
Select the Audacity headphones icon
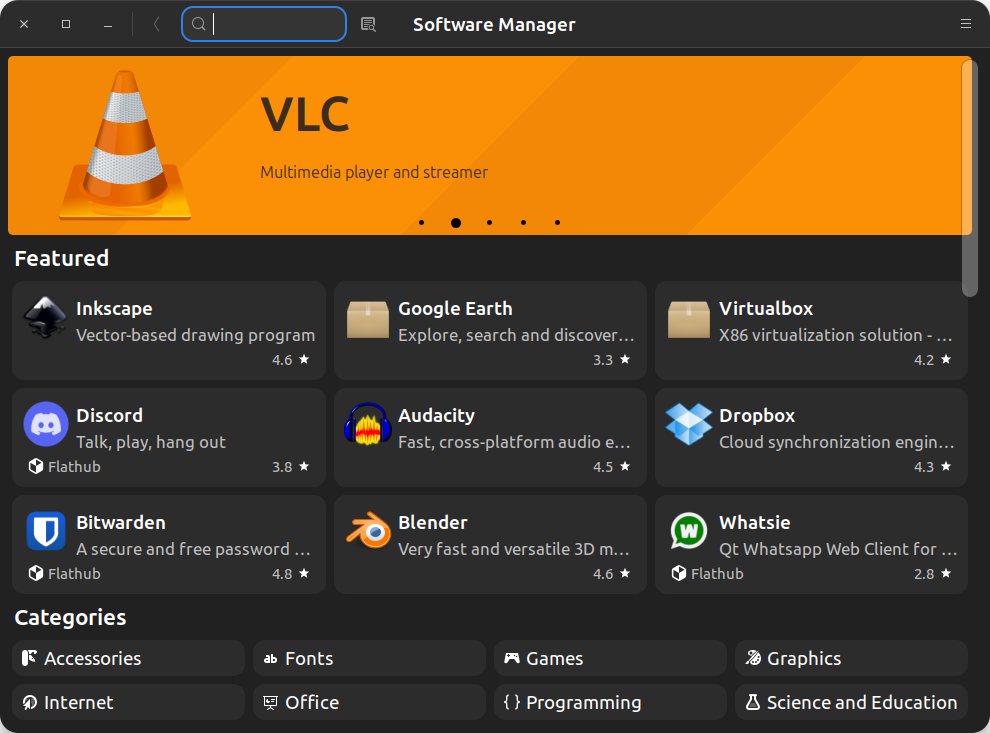(x=367, y=425)
